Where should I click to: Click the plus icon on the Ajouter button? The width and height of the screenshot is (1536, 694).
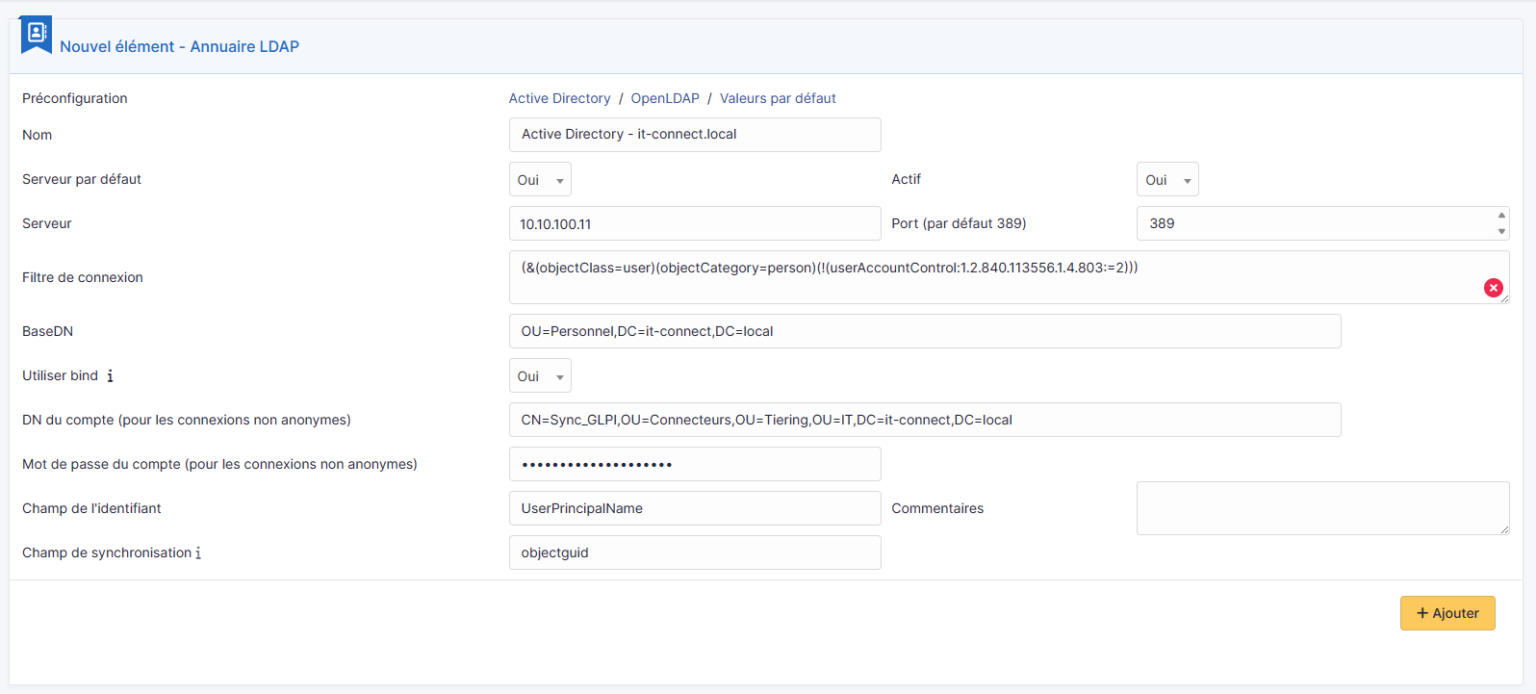[1424, 613]
